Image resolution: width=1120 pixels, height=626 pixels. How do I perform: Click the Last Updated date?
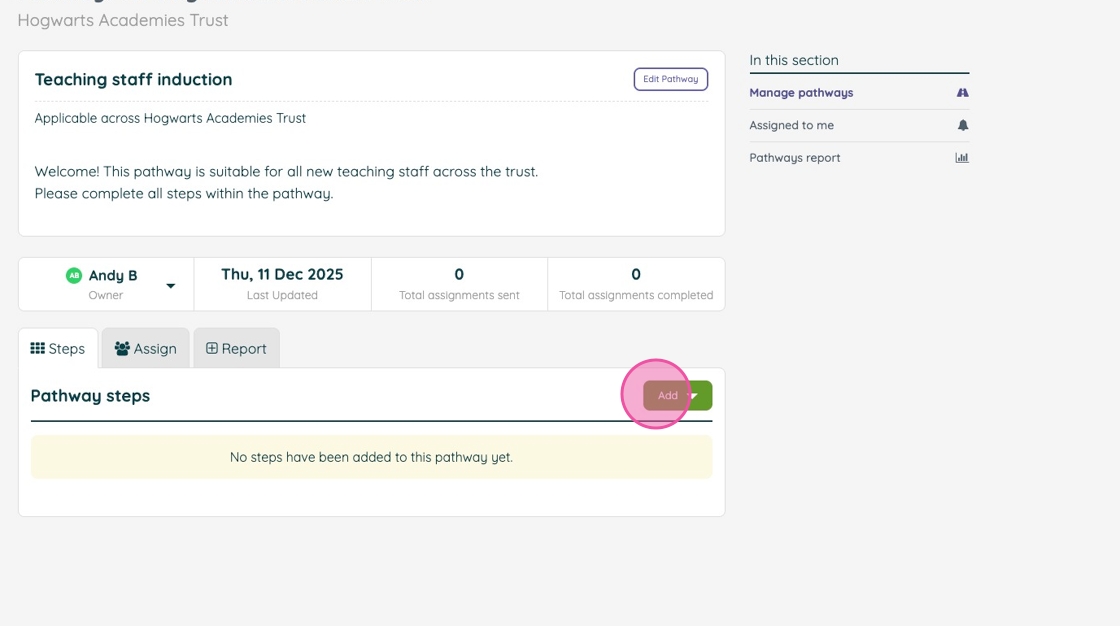pyautogui.click(x=282, y=274)
